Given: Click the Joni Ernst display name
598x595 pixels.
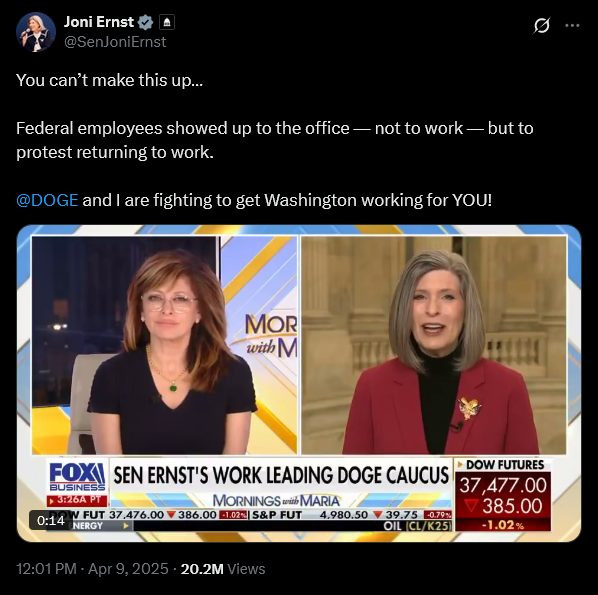Looking at the screenshot, I should [x=99, y=22].
